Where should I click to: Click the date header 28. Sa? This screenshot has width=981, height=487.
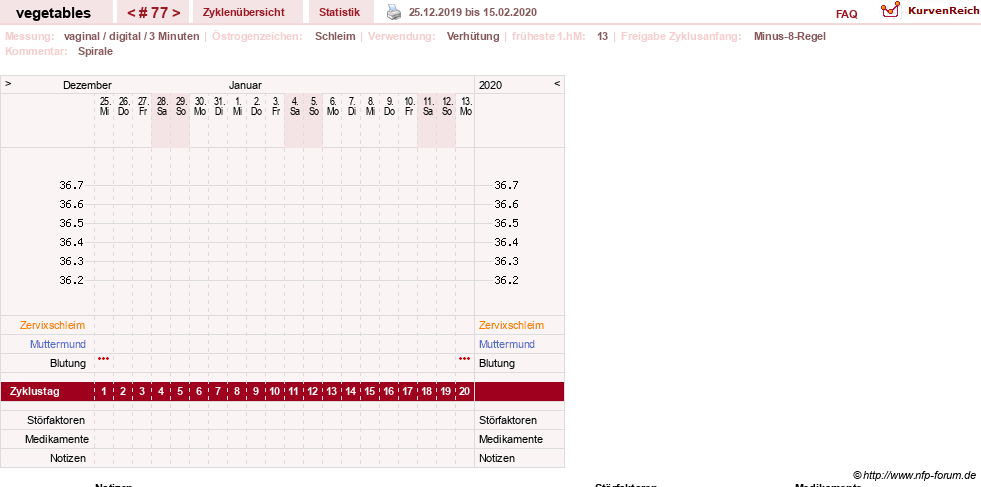pyautogui.click(x=161, y=106)
